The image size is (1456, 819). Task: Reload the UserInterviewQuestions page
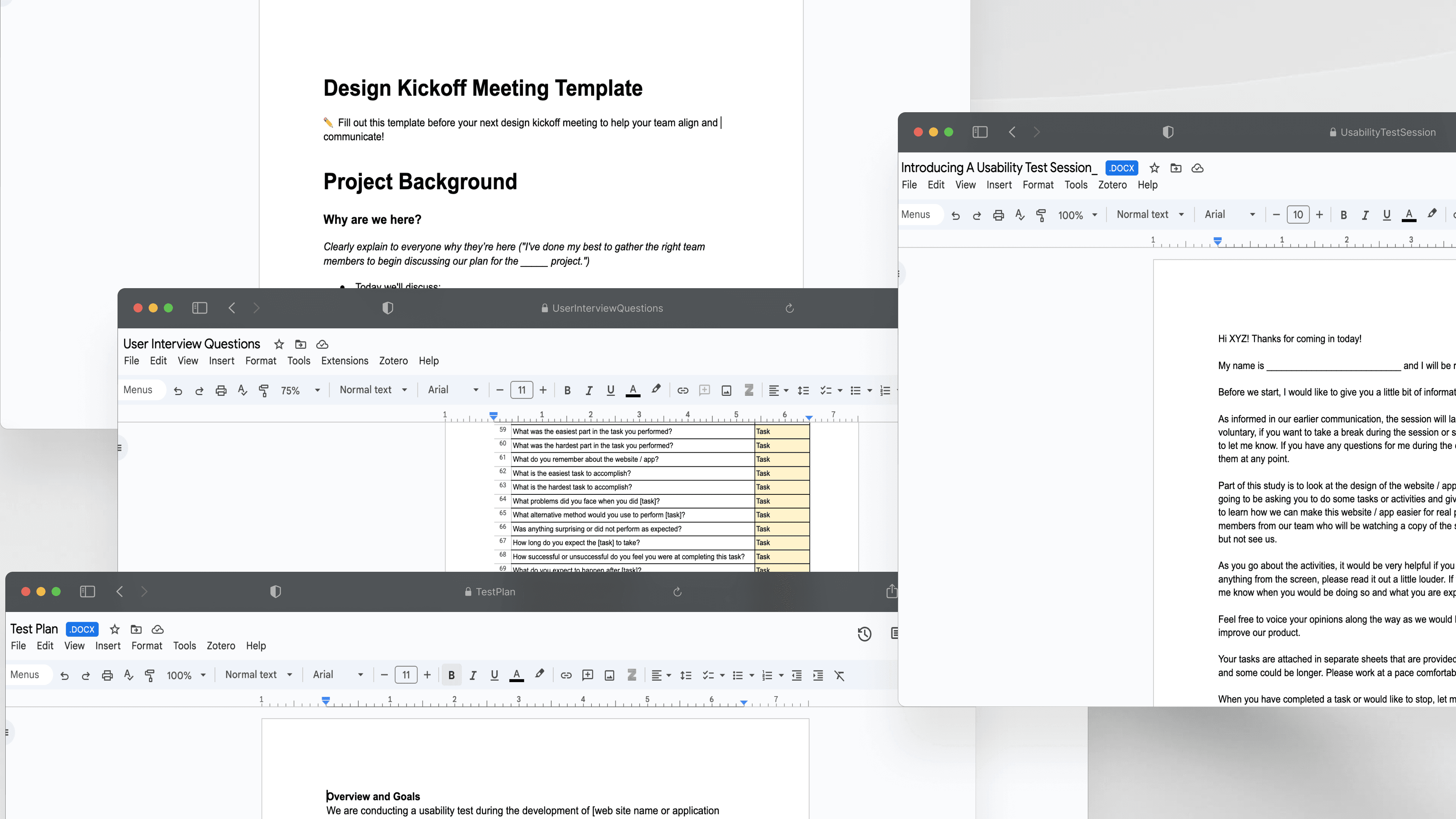coord(789,308)
